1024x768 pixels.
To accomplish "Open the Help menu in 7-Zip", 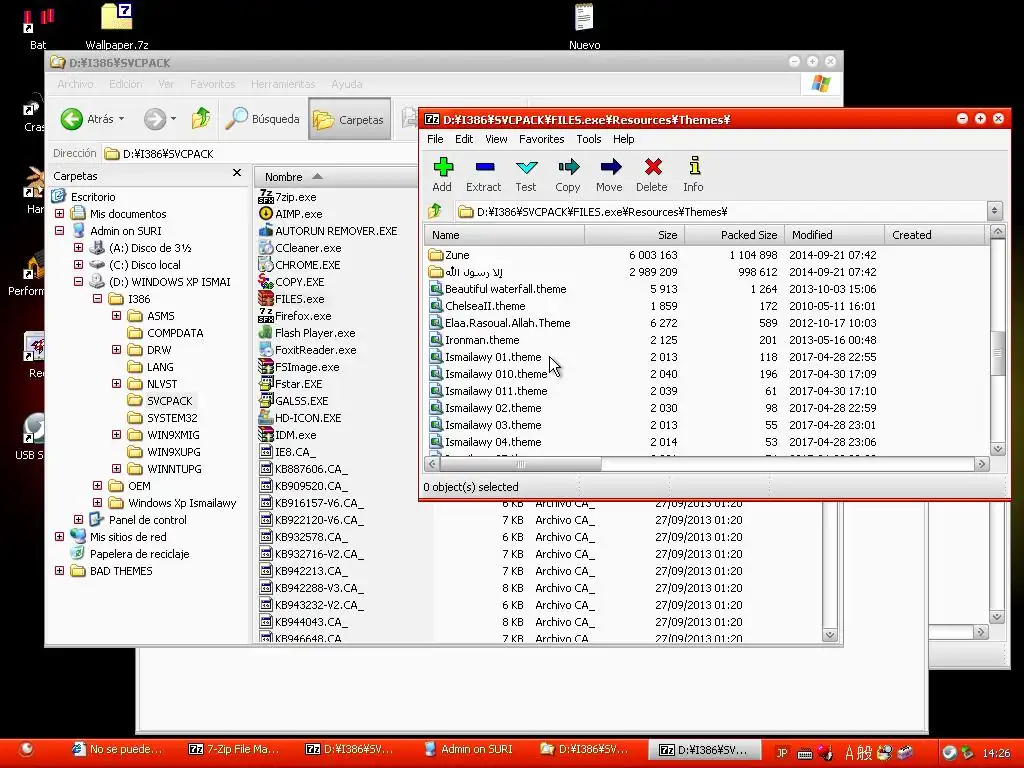I will 624,139.
